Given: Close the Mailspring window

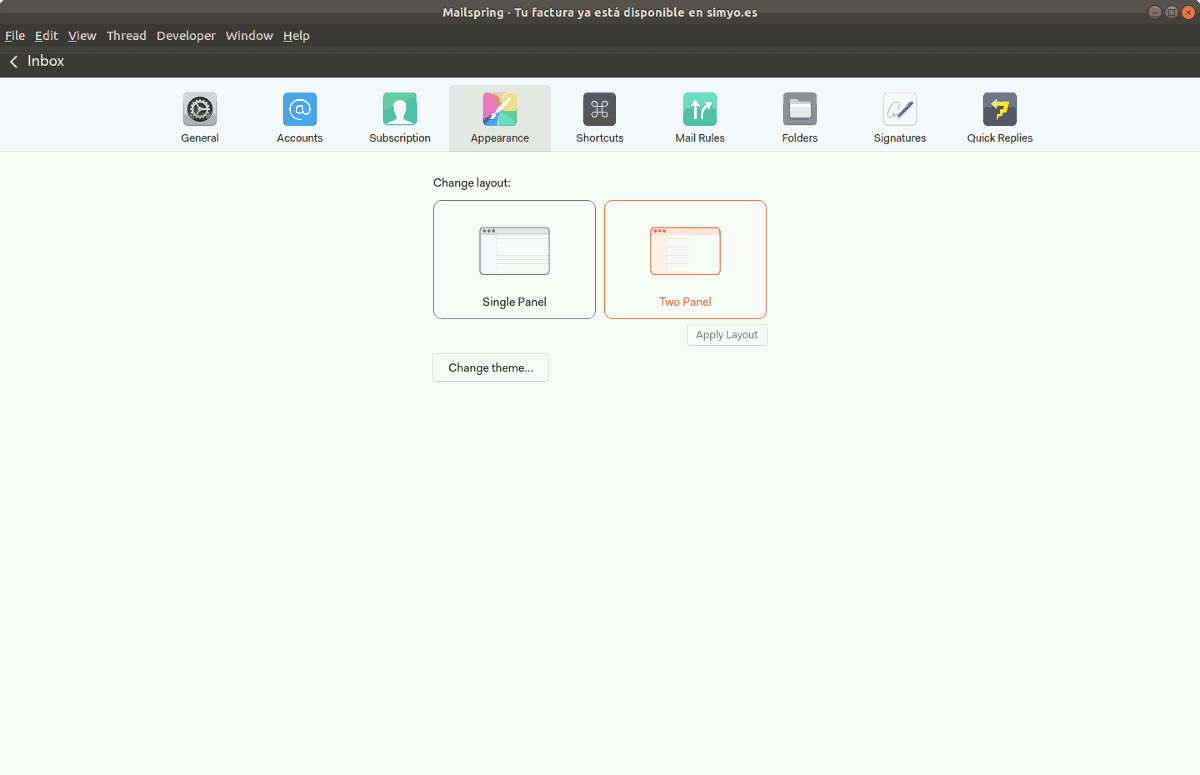Looking at the screenshot, I should coord(1186,12).
